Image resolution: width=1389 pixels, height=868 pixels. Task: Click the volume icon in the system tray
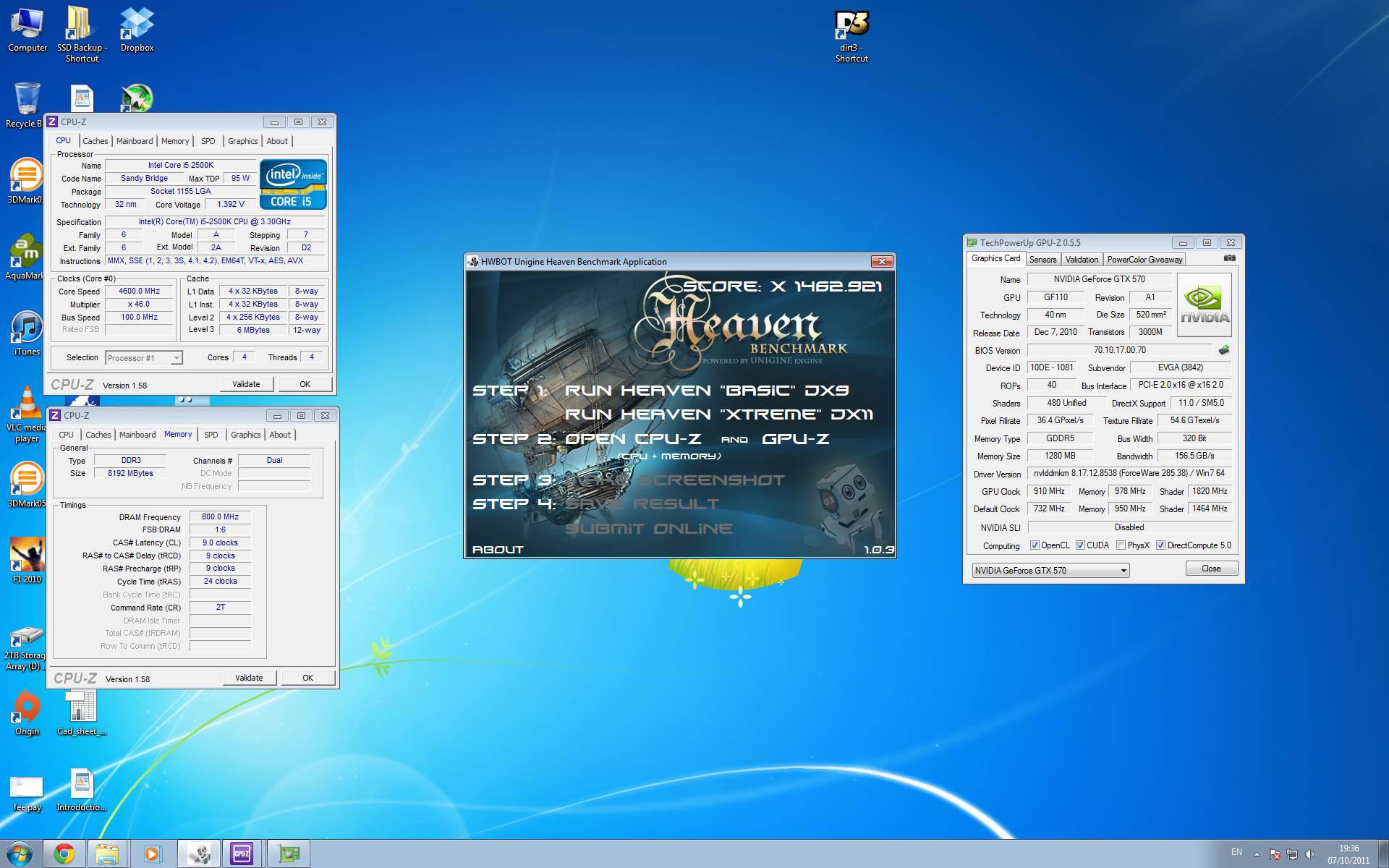1309,854
